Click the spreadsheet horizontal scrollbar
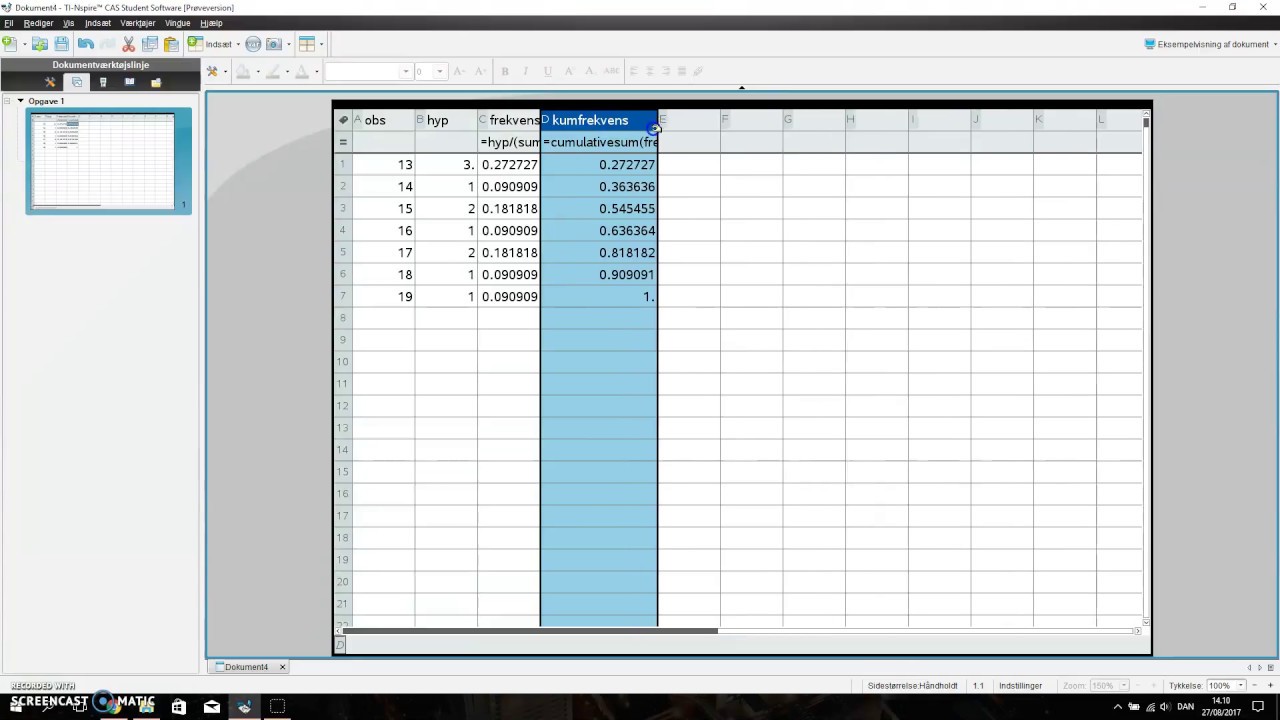The image size is (1280, 720). tap(530, 631)
